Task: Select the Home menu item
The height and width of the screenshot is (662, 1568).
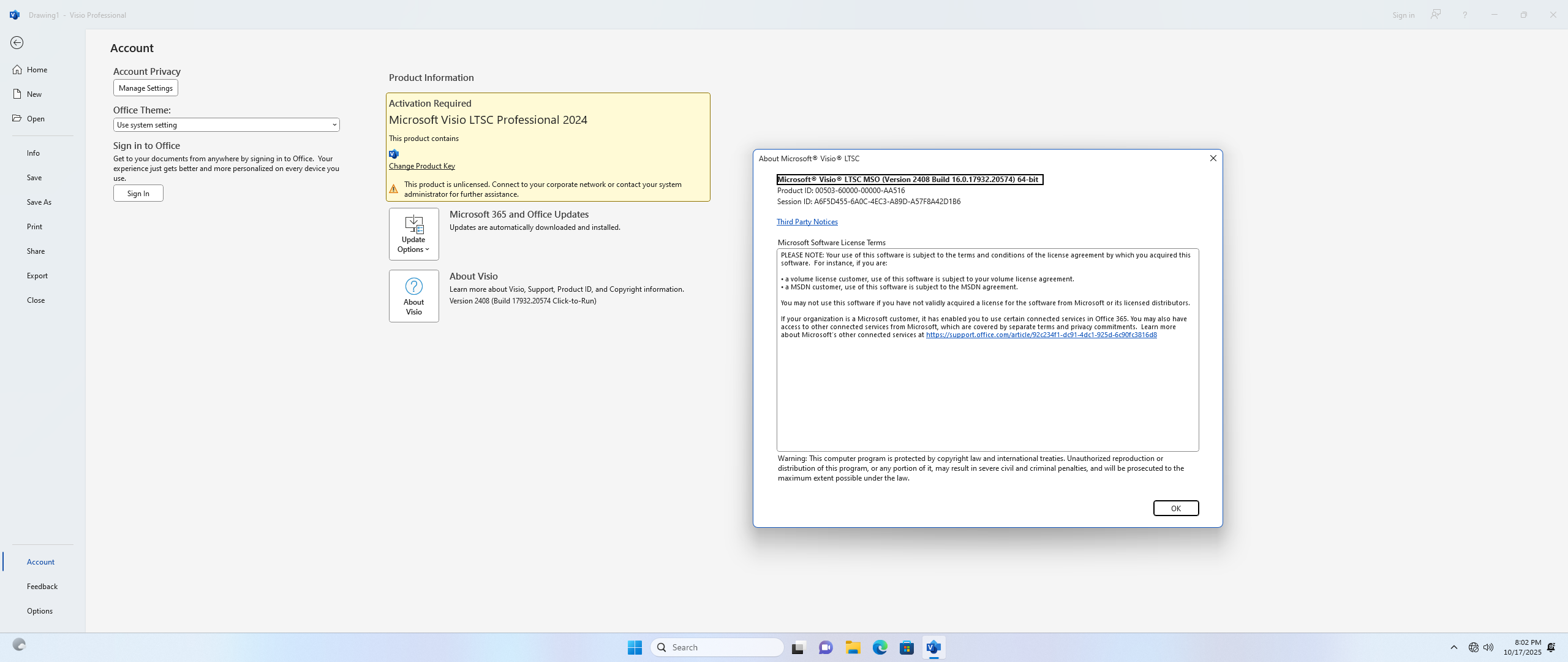Action: (37, 69)
